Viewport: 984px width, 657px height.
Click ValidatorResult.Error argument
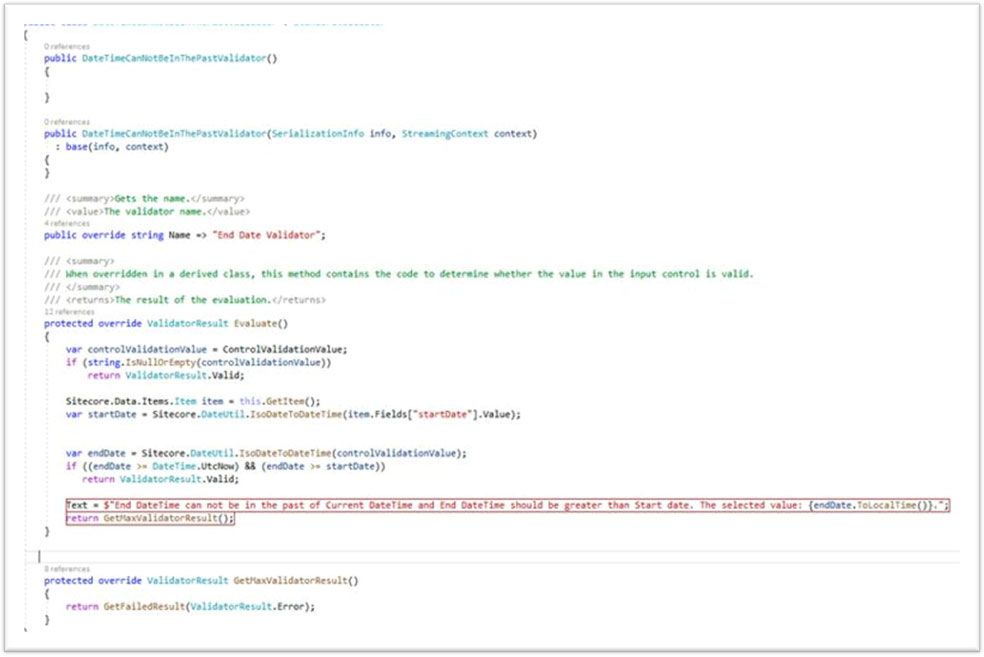[249, 607]
